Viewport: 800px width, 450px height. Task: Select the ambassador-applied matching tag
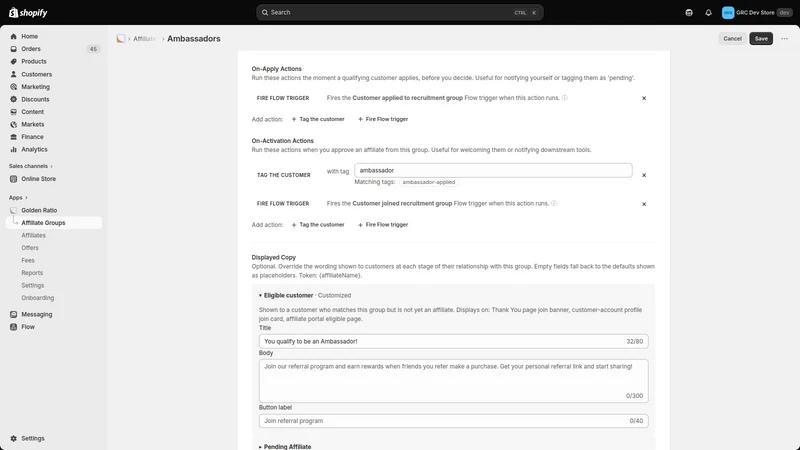tap(429, 182)
